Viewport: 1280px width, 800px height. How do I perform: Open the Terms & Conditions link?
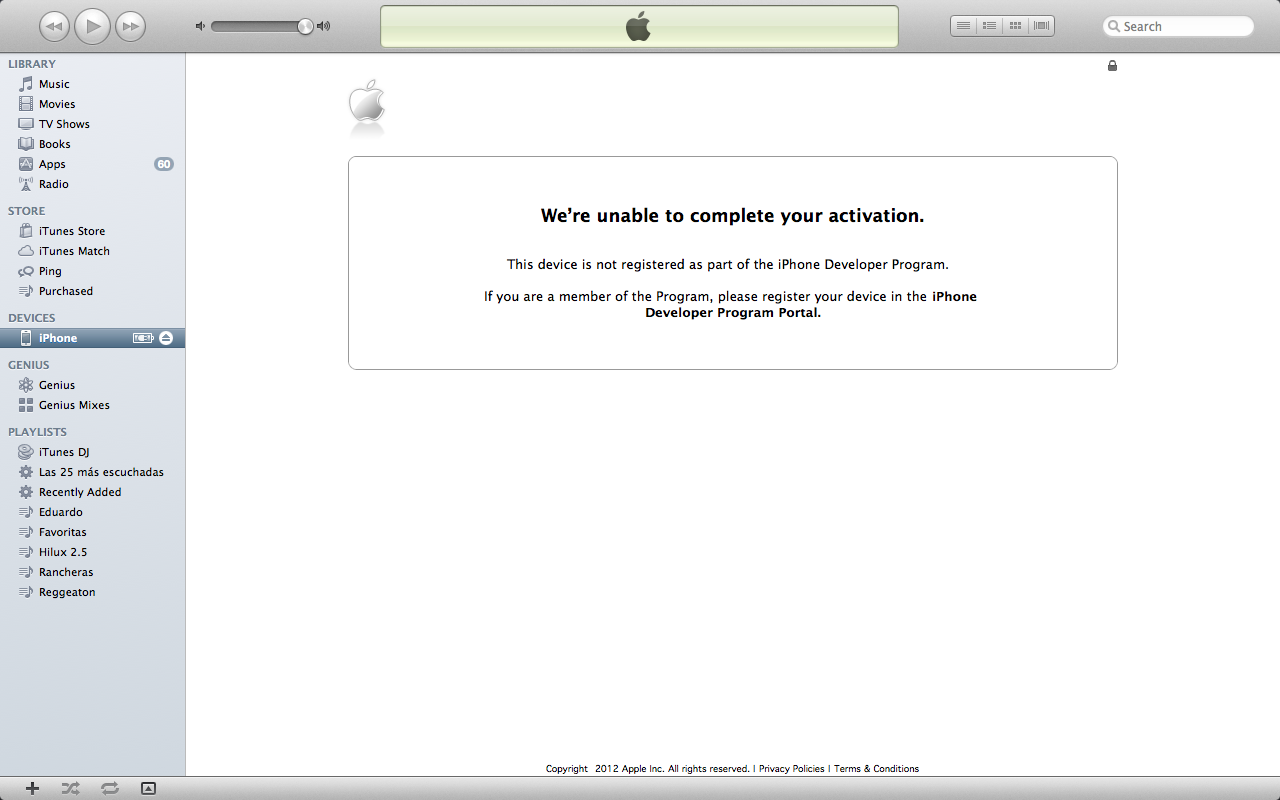(876, 769)
